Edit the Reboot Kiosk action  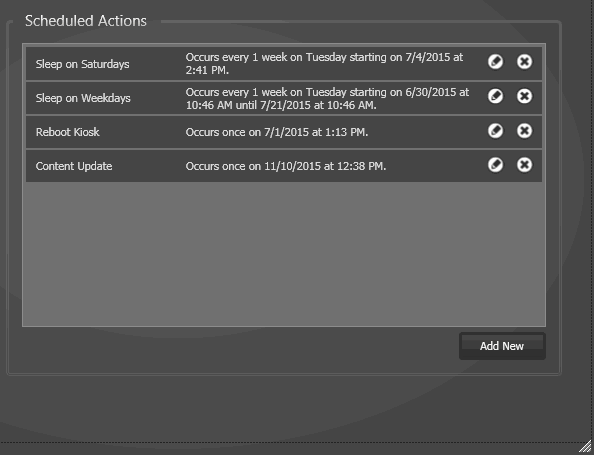pos(496,131)
